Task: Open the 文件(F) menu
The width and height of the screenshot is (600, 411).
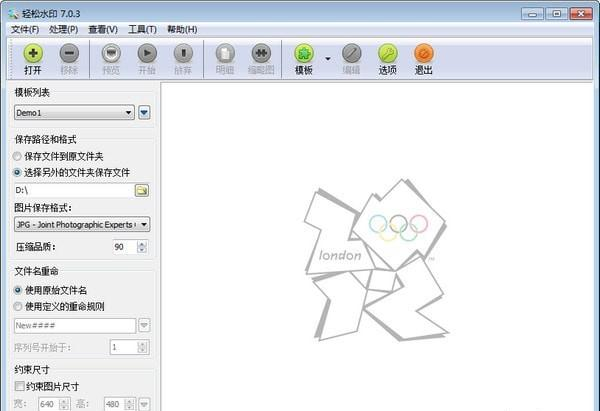Action: coord(25,29)
